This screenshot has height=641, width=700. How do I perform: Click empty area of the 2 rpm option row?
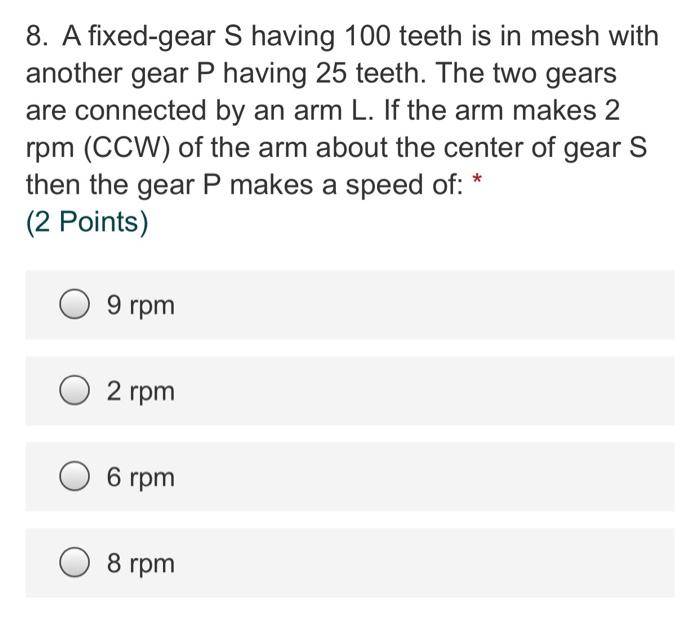(x=424, y=391)
